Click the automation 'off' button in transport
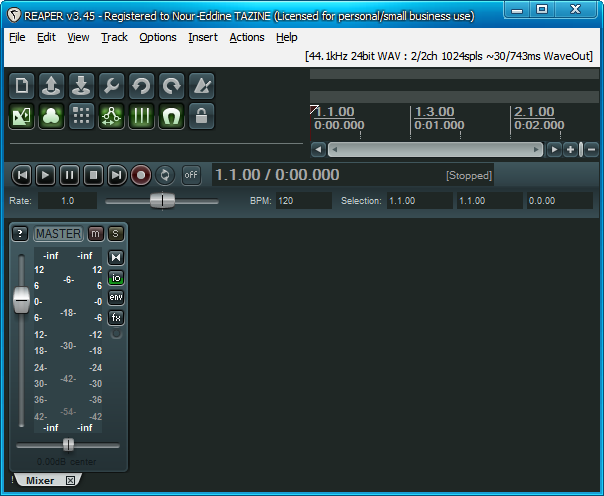The height and width of the screenshot is (496, 604). pos(191,175)
